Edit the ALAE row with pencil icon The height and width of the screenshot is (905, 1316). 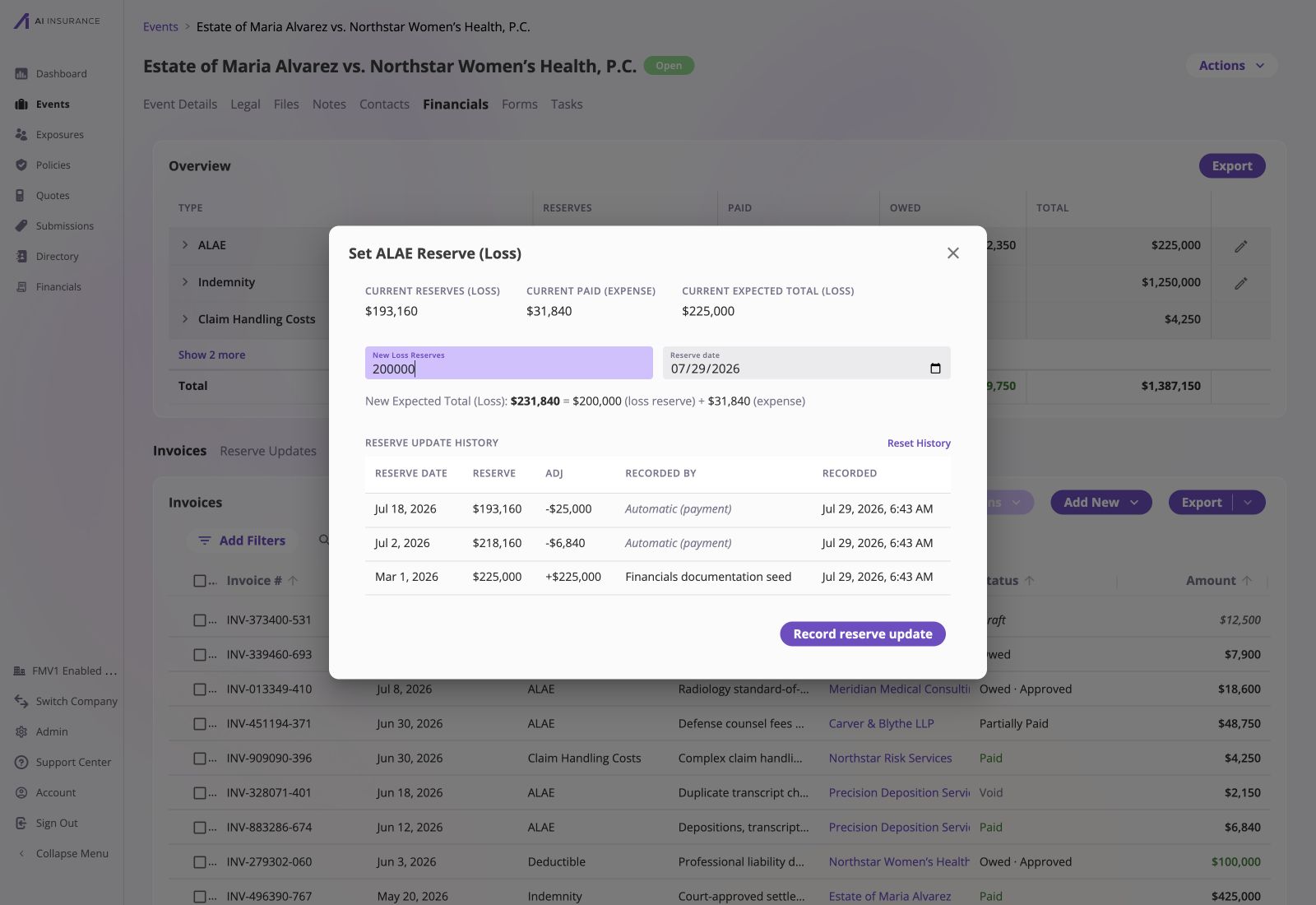1241,246
